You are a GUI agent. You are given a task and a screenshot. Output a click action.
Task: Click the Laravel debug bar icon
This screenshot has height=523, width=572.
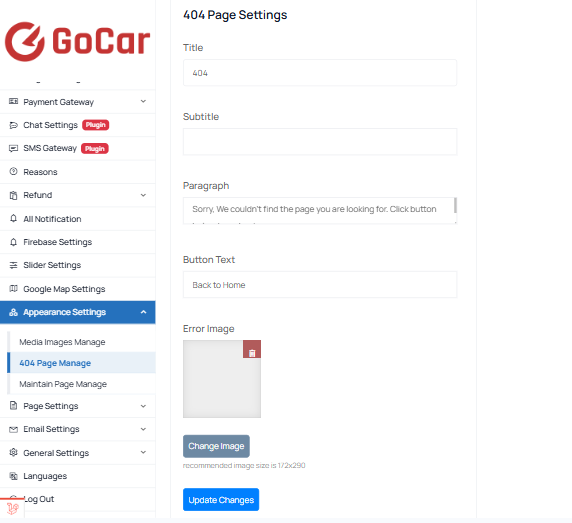click(x=12, y=508)
